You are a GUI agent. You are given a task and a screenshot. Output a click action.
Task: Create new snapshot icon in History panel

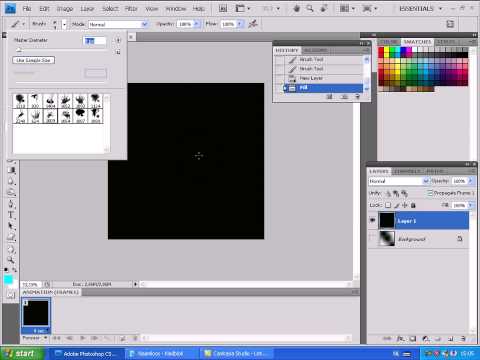(x=344, y=97)
